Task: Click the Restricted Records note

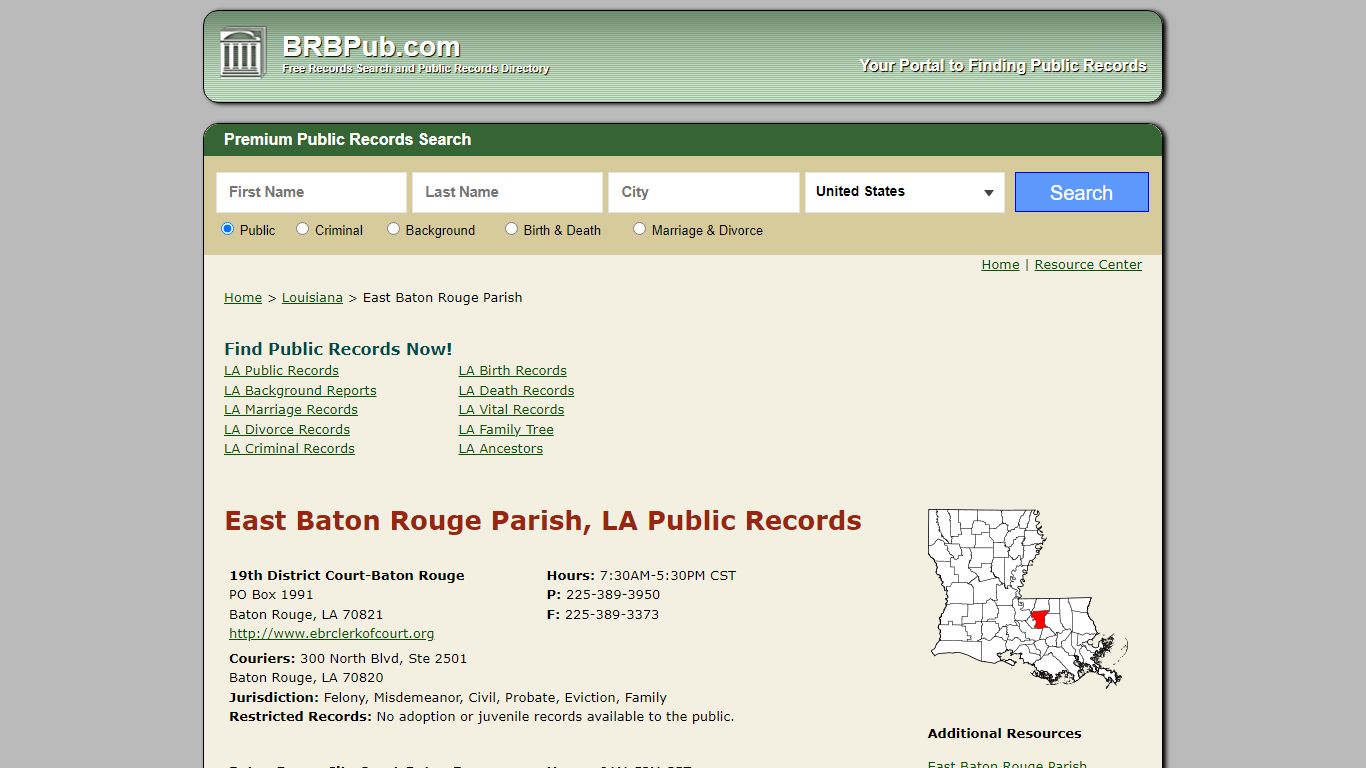Action: pyautogui.click(x=482, y=717)
